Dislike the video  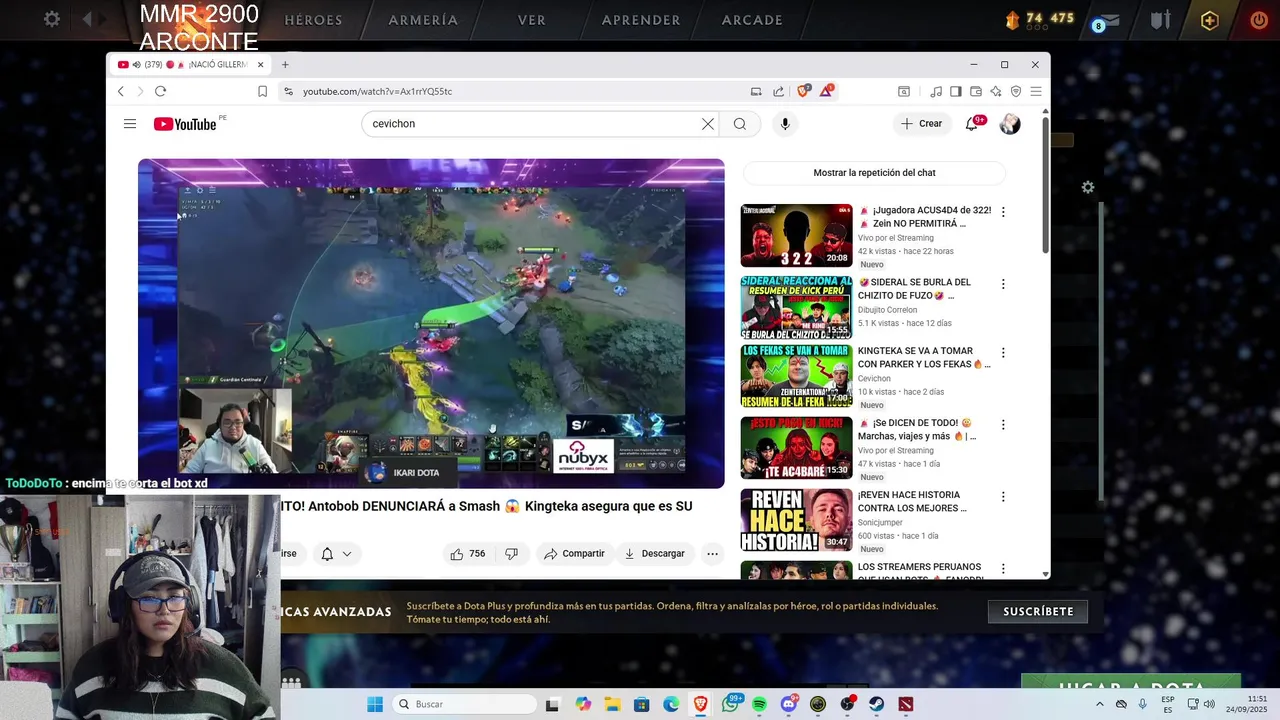click(511, 554)
